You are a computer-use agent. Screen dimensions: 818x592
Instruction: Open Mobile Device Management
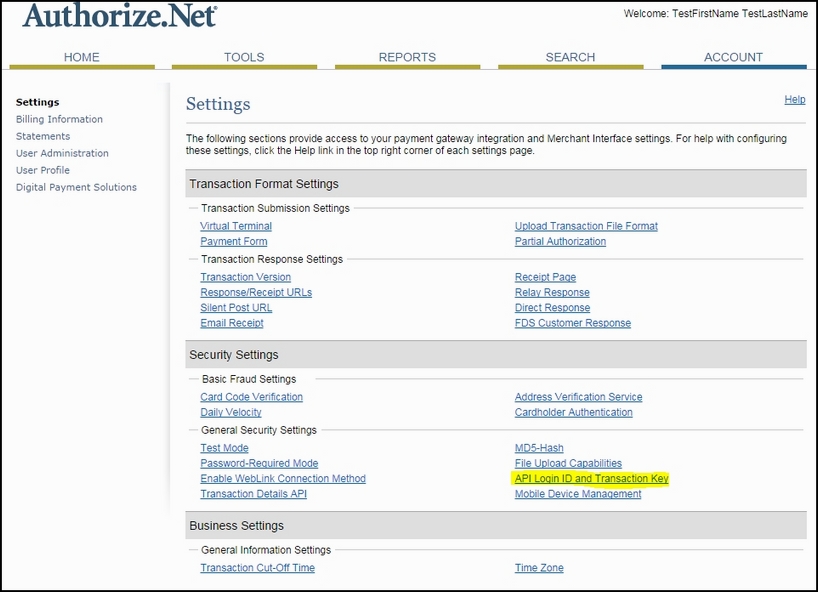pos(578,494)
